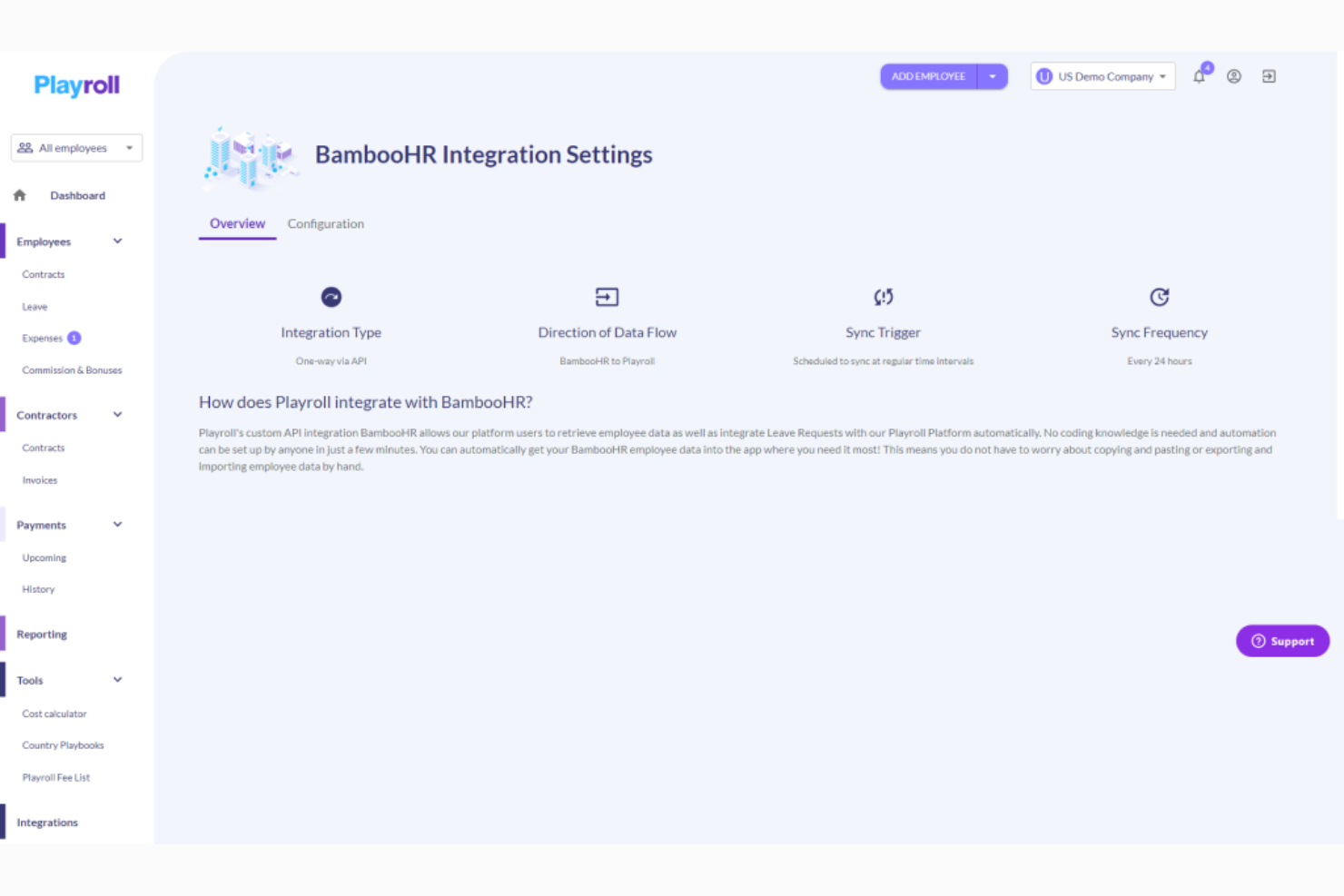Image resolution: width=1344 pixels, height=896 pixels.
Task: Switch to the Overview tab
Action: click(237, 223)
